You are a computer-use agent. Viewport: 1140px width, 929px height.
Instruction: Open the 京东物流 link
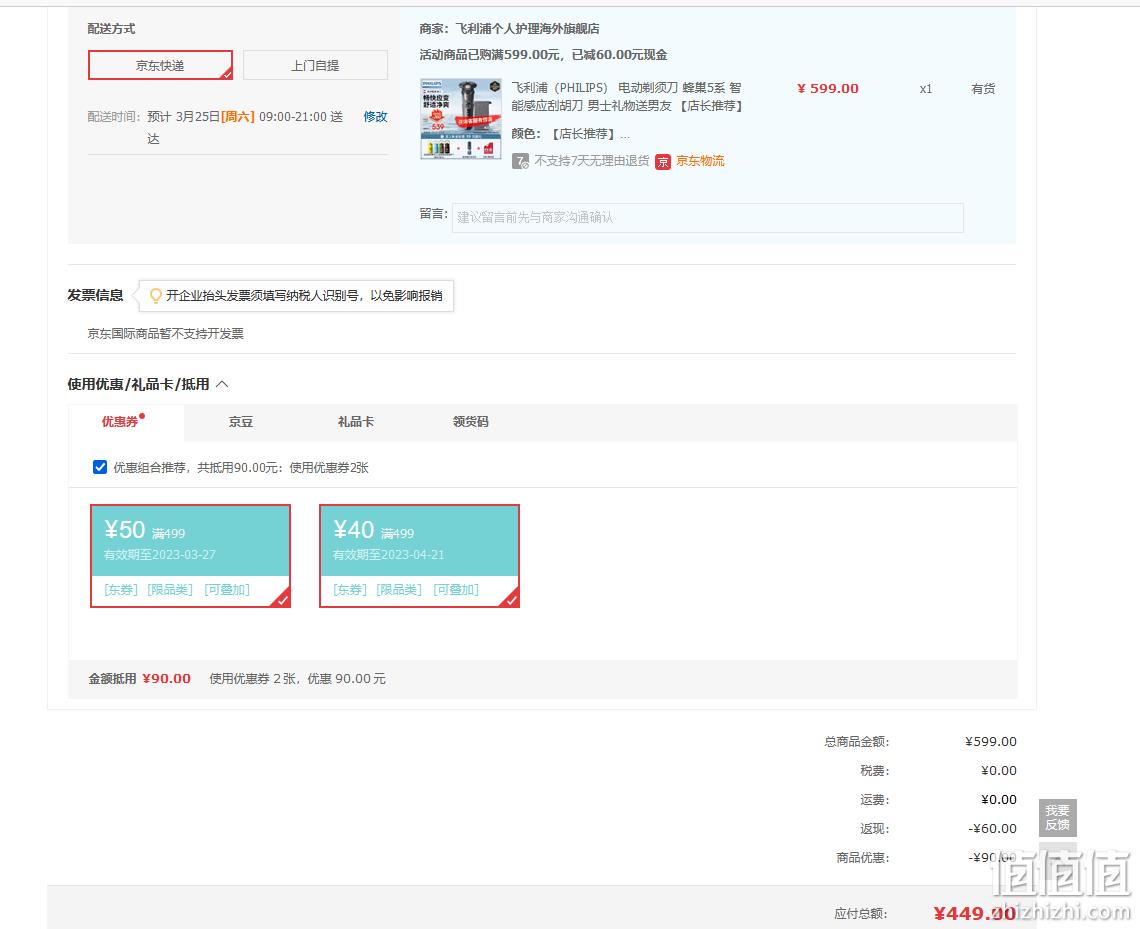(x=700, y=161)
